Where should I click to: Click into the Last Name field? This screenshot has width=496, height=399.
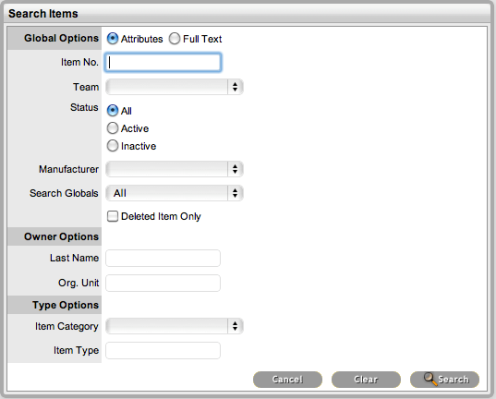pos(163,258)
